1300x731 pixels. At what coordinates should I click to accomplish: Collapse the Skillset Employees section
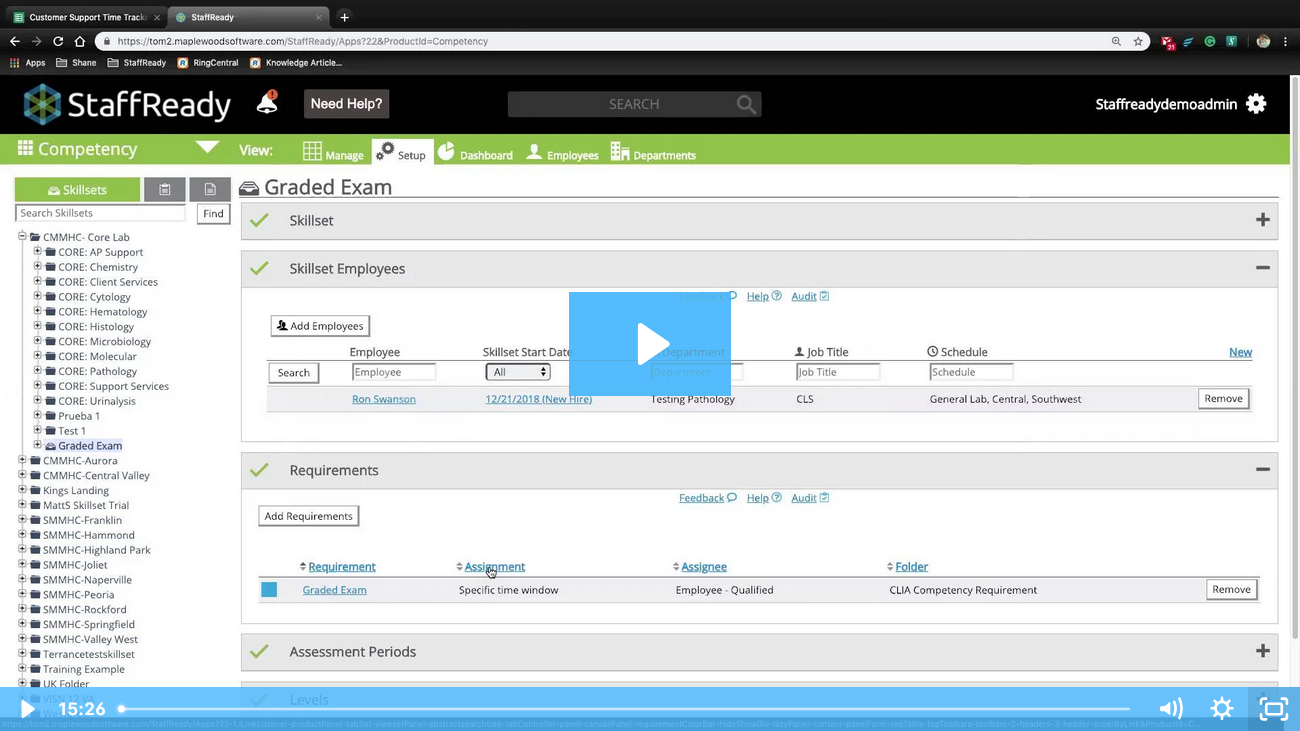pyautogui.click(x=1262, y=268)
